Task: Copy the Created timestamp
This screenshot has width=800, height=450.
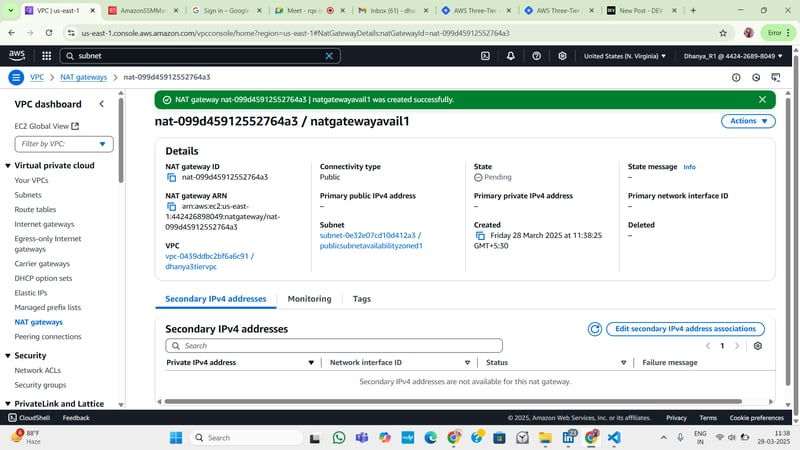Action: (x=480, y=236)
